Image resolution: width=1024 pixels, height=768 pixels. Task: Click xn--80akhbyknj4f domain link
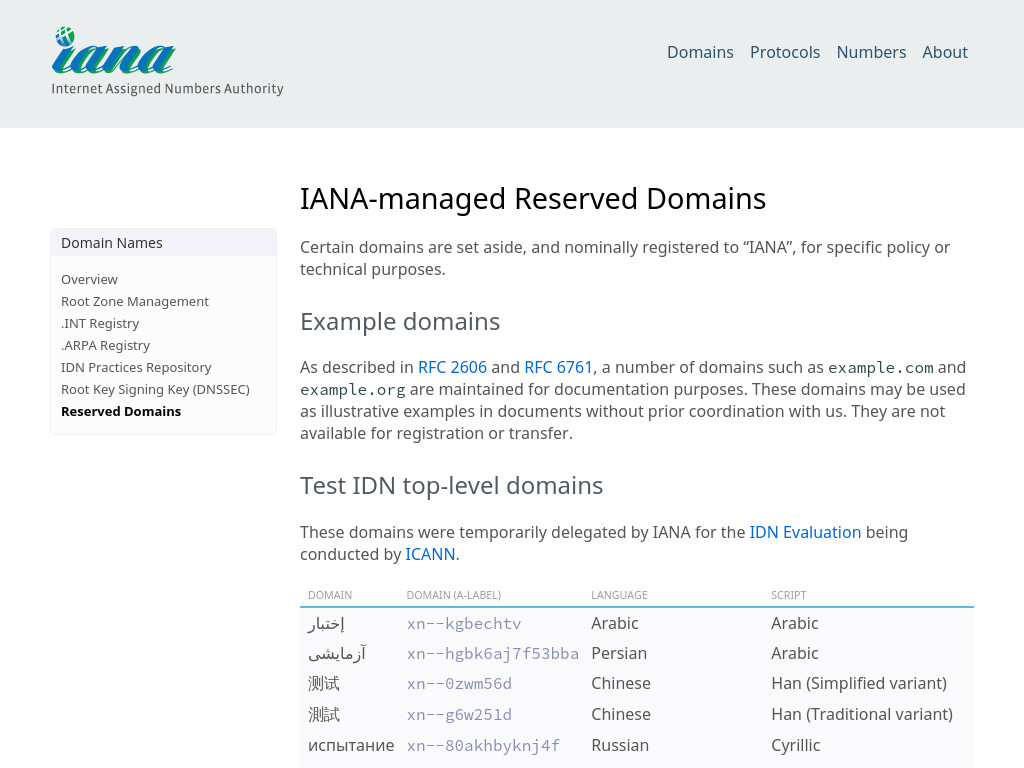pyautogui.click(x=483, y=745)
